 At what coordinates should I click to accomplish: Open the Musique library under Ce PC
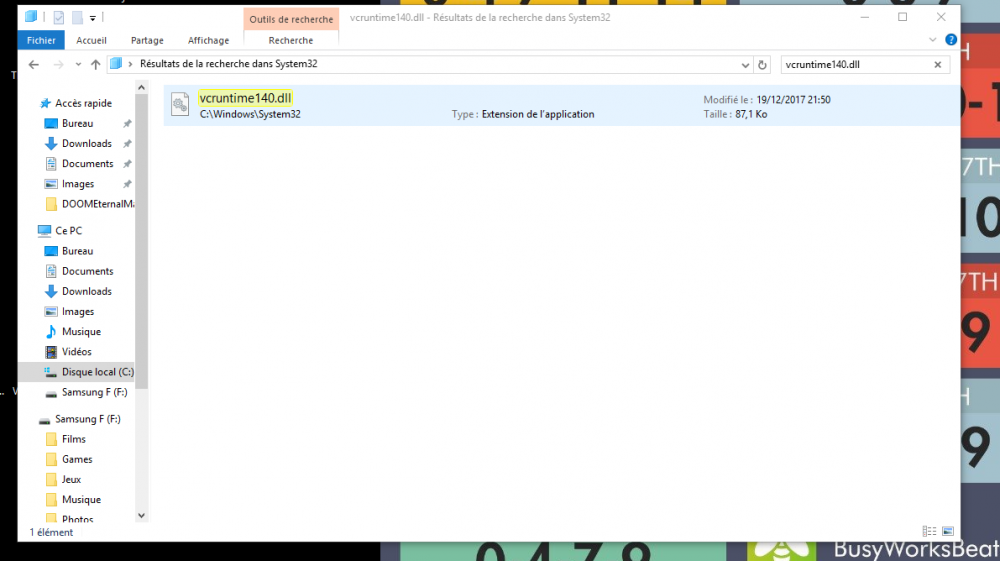pos(81,332)
